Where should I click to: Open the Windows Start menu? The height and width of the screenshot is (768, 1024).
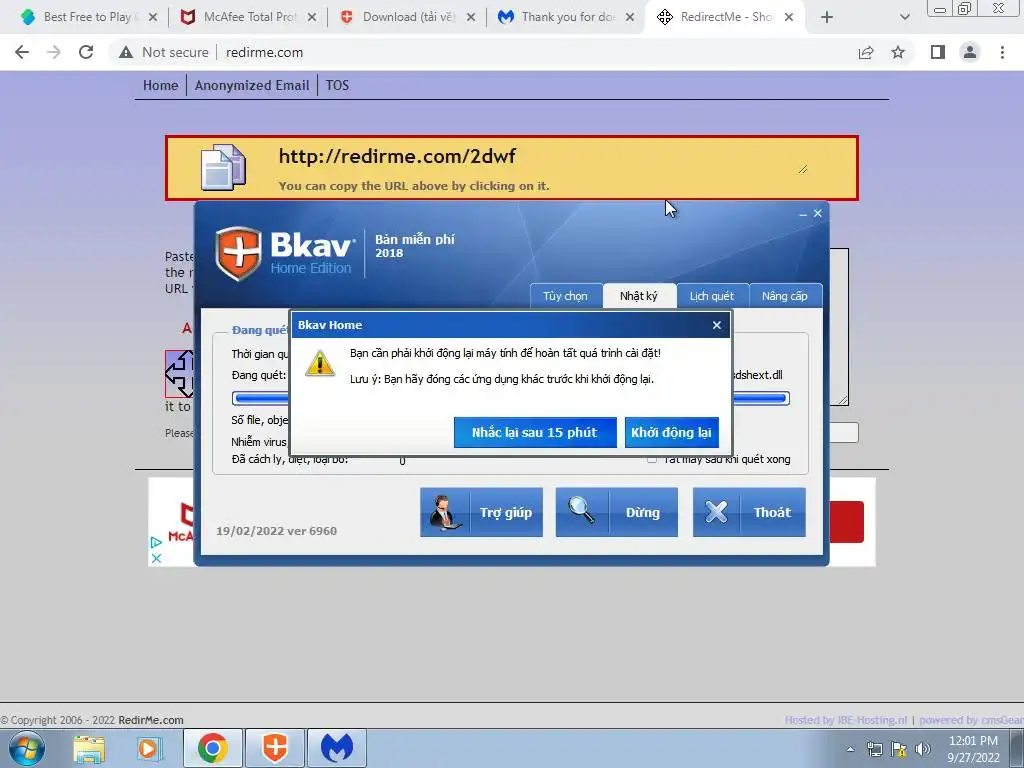(27, 748)
